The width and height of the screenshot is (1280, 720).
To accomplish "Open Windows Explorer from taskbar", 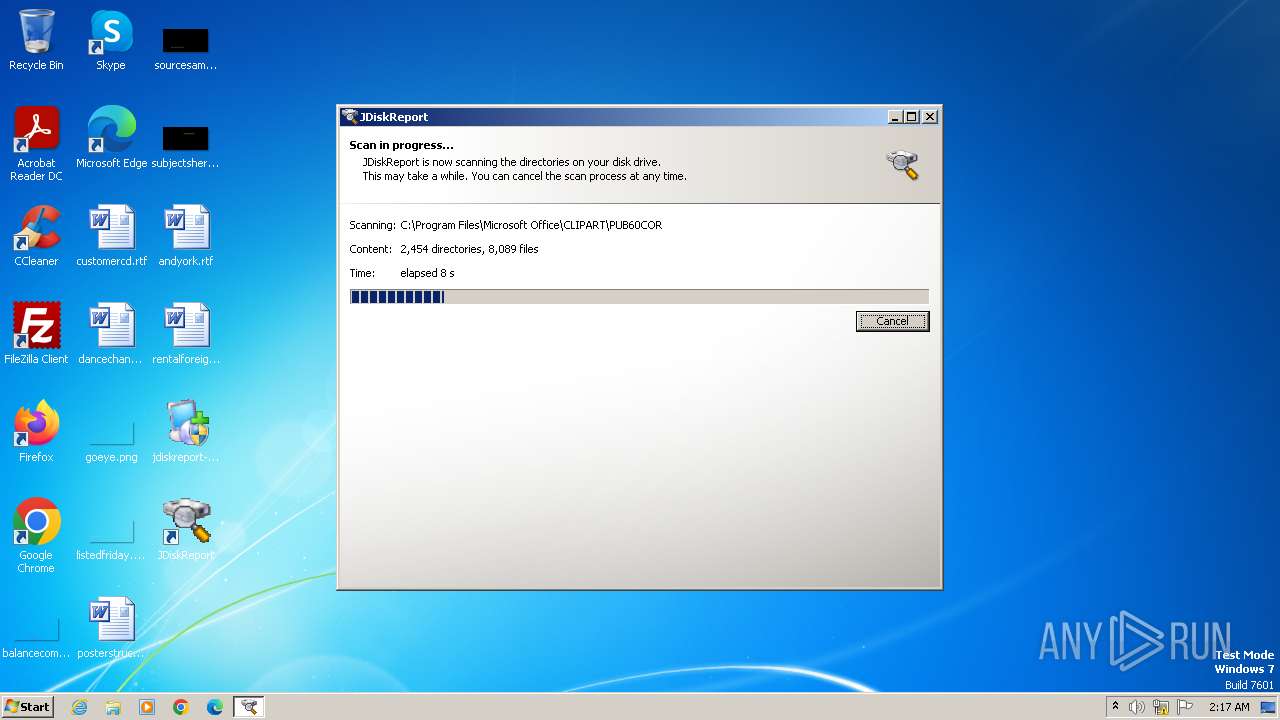I will tap(113, 707).
